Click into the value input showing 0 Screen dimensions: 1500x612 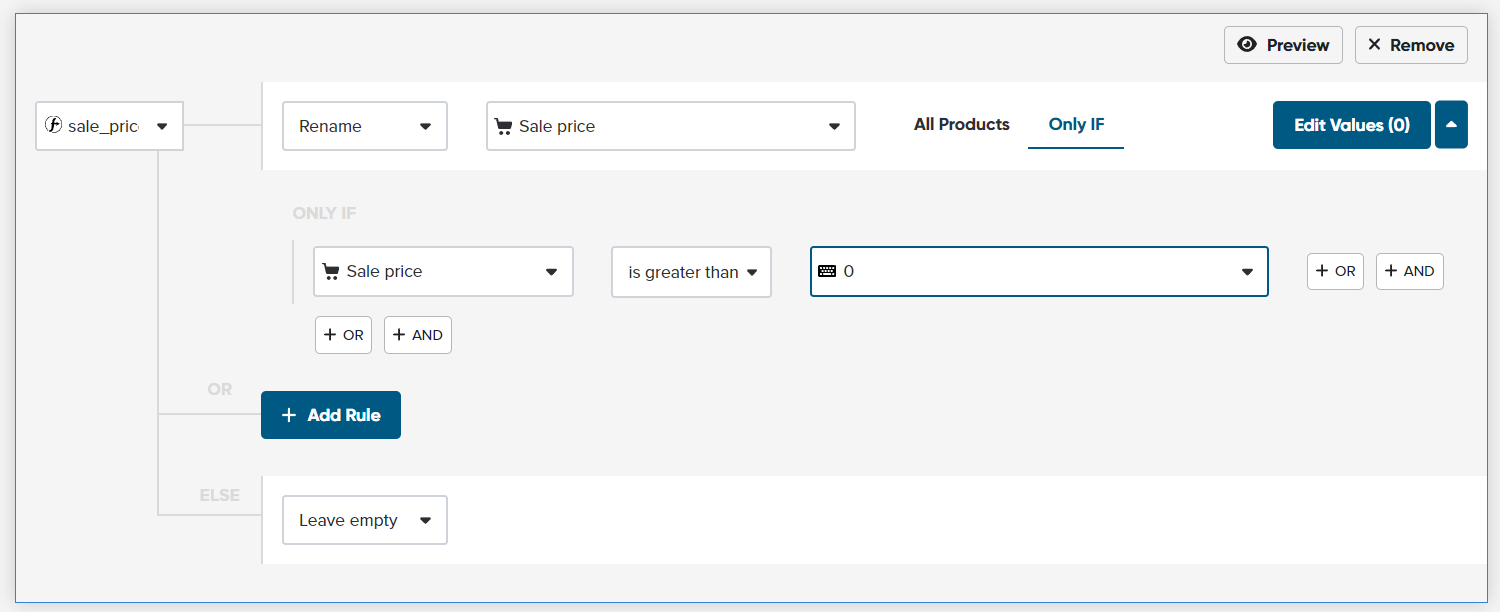(x=1030, y=271)
